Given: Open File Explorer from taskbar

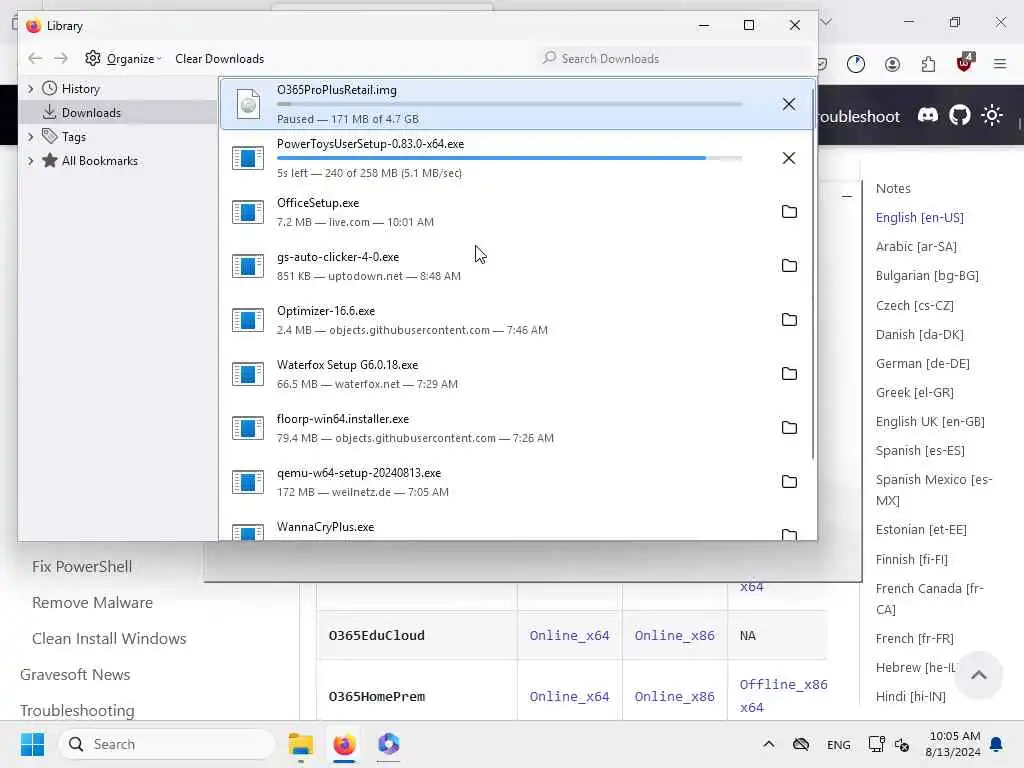Looking at the screenshot, I should pos(300,744).
